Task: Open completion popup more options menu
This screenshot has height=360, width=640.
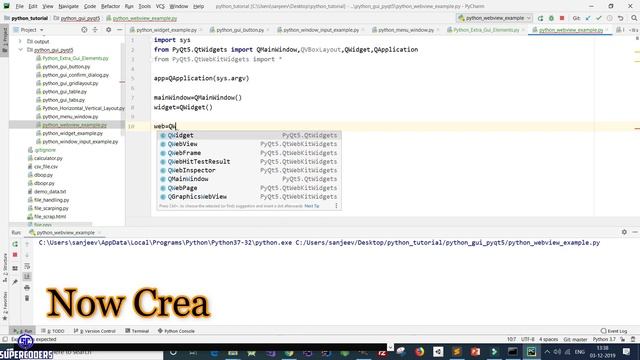Action: tap(336, 206)
